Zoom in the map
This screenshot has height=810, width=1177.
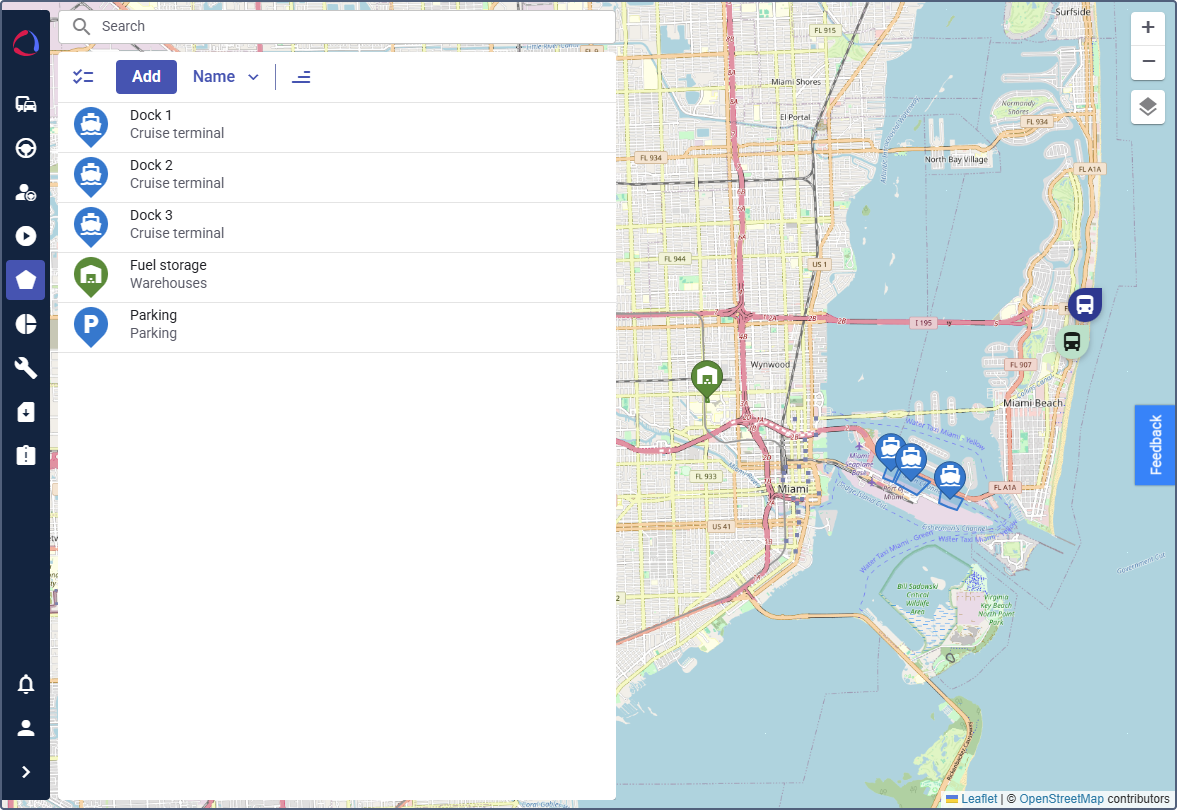point(1148,29)
